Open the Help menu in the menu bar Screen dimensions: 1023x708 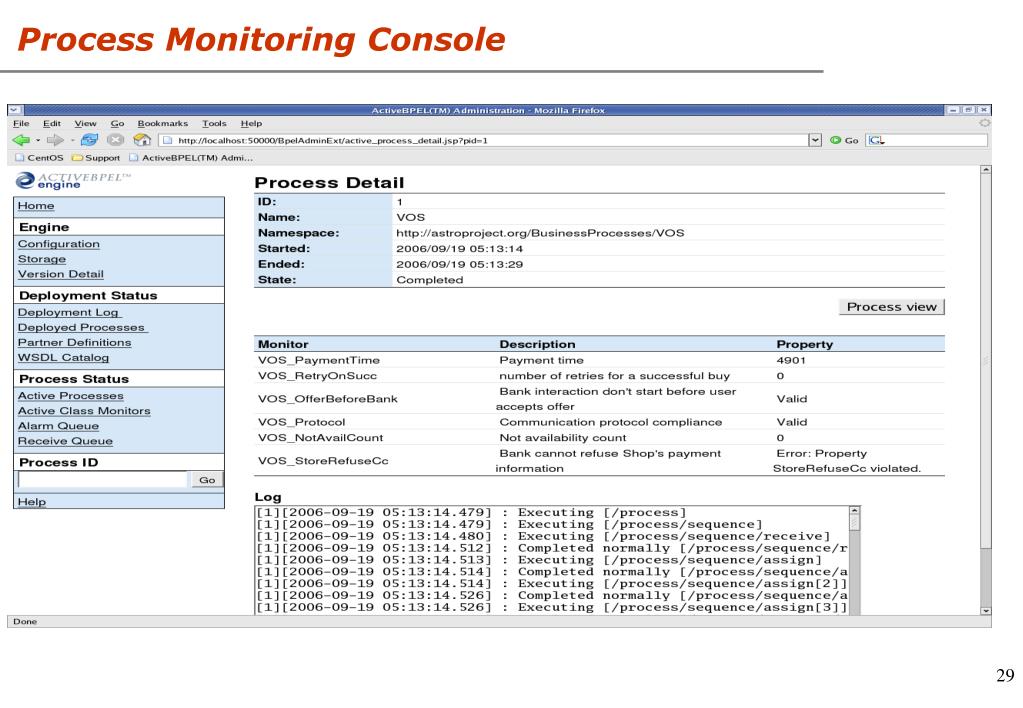point(251,123)
